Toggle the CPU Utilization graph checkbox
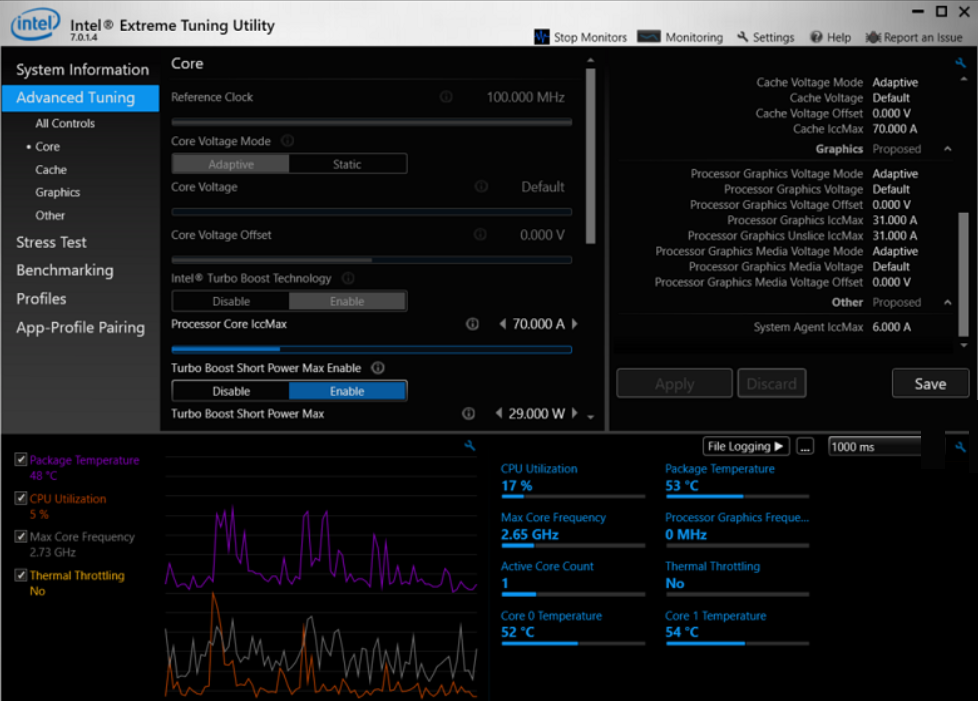This screenshot has height=701, width=978. 21,498
